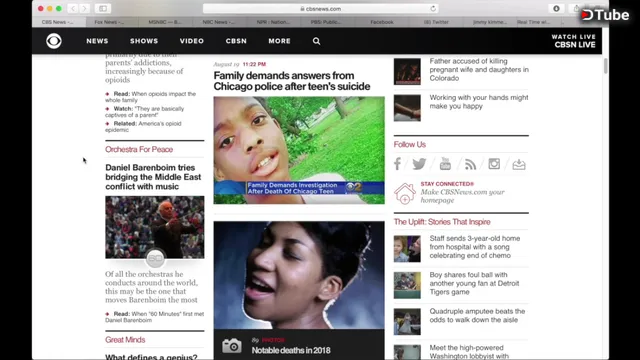Open Family demands answers Chicago police headline
The image size is (640, 360).
coord(292,81)
